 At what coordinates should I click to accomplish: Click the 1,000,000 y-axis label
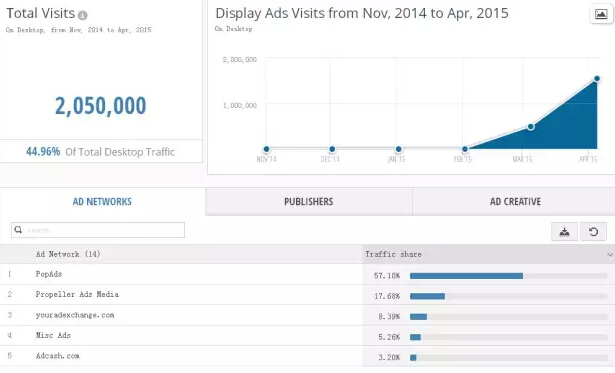pyautogui.click(x=240, y=106)
